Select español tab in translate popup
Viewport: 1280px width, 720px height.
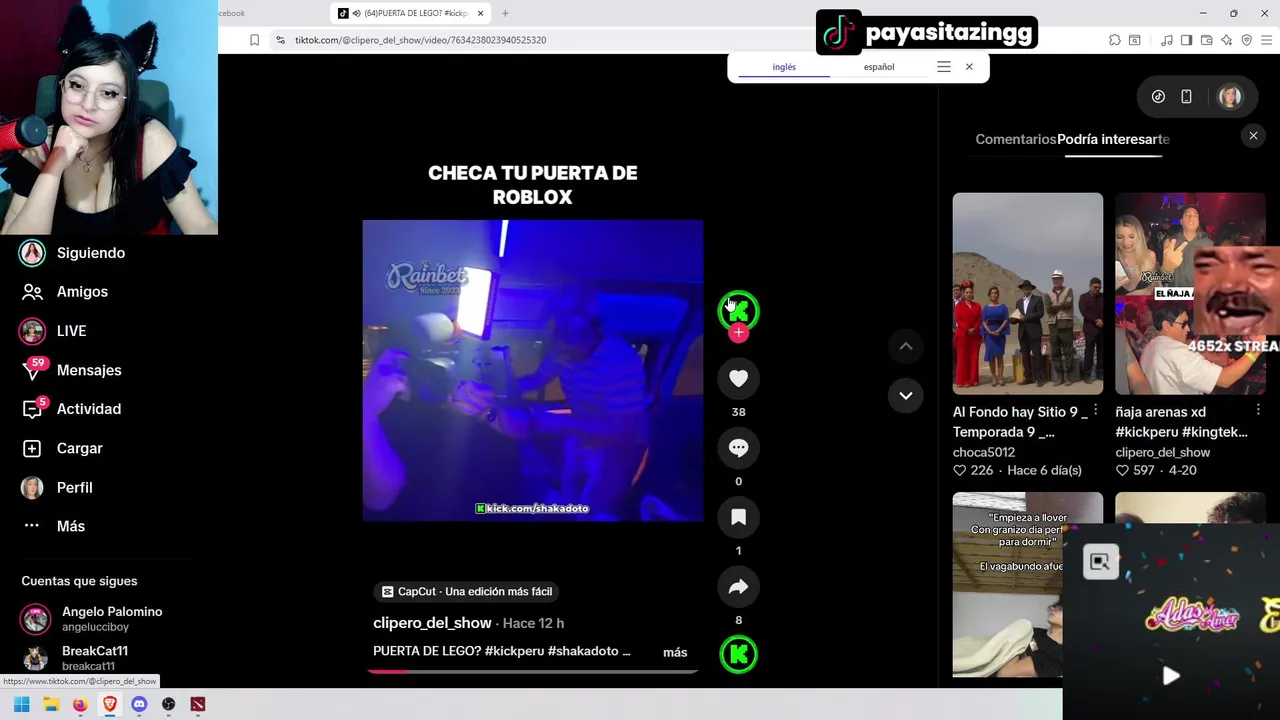[x=879, y=67]
